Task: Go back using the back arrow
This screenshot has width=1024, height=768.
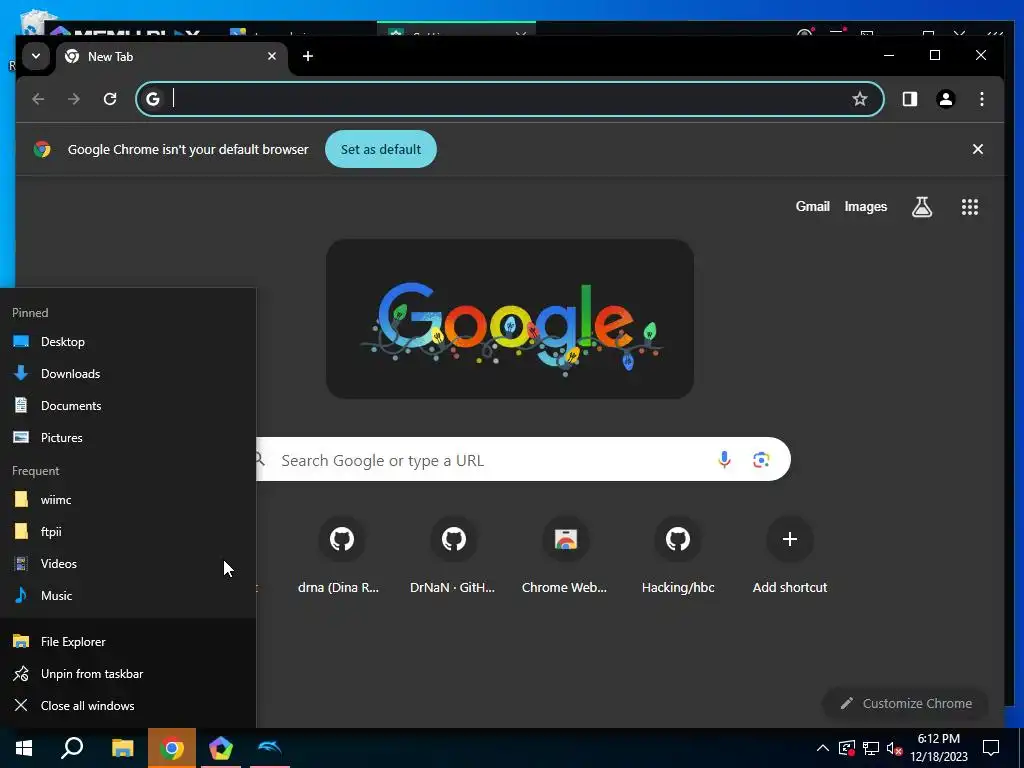Action: [x=39, y=99]
